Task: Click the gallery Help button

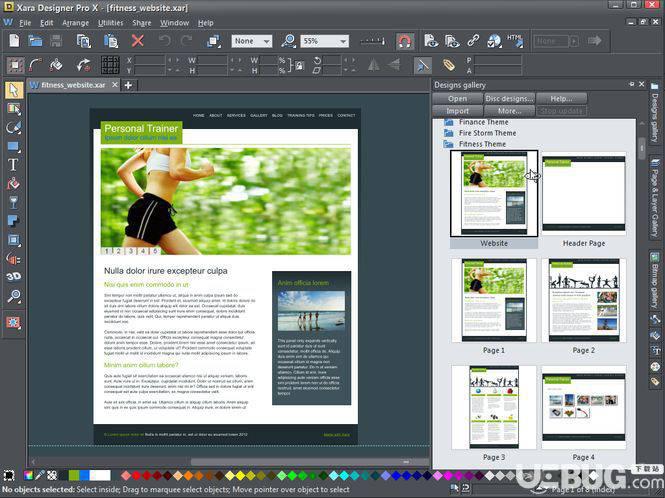Action: coord(562,98)
